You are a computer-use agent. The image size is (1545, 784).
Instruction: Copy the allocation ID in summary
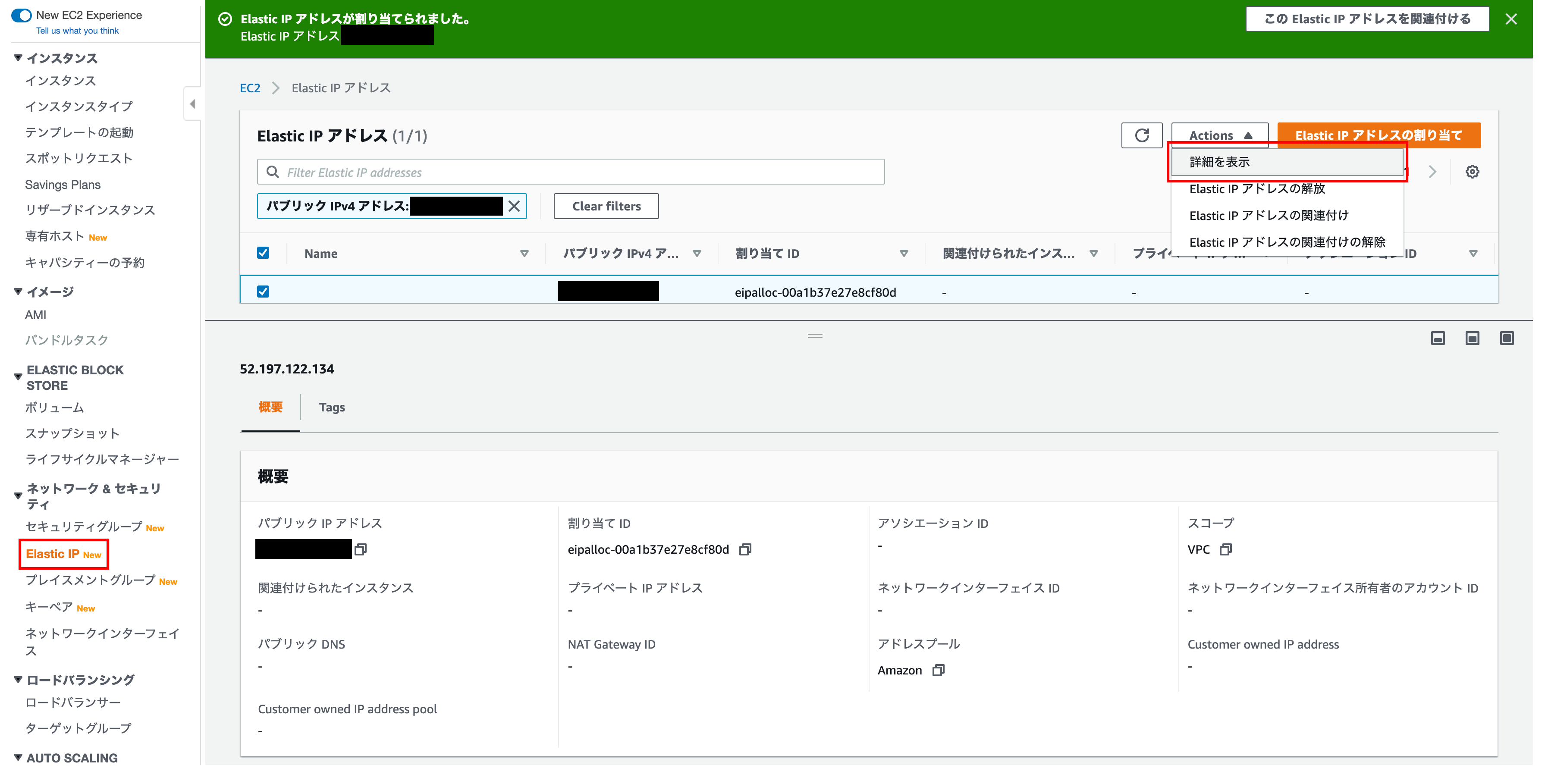pyautogui.click(x=745, y=549)
